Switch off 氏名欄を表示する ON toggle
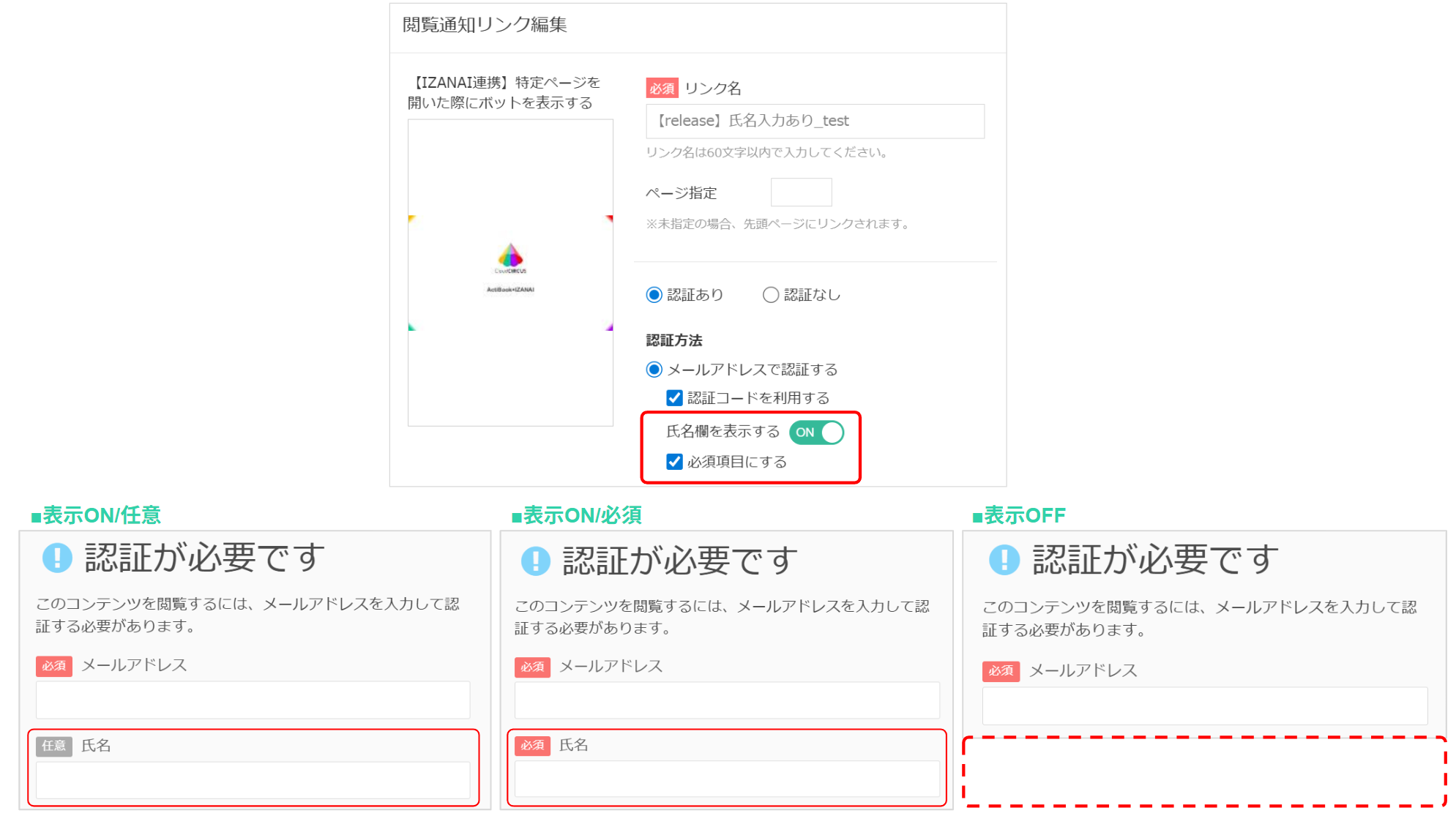This screenshot has height=816, width=1456. pyautogui.click(x=816, y=433)
